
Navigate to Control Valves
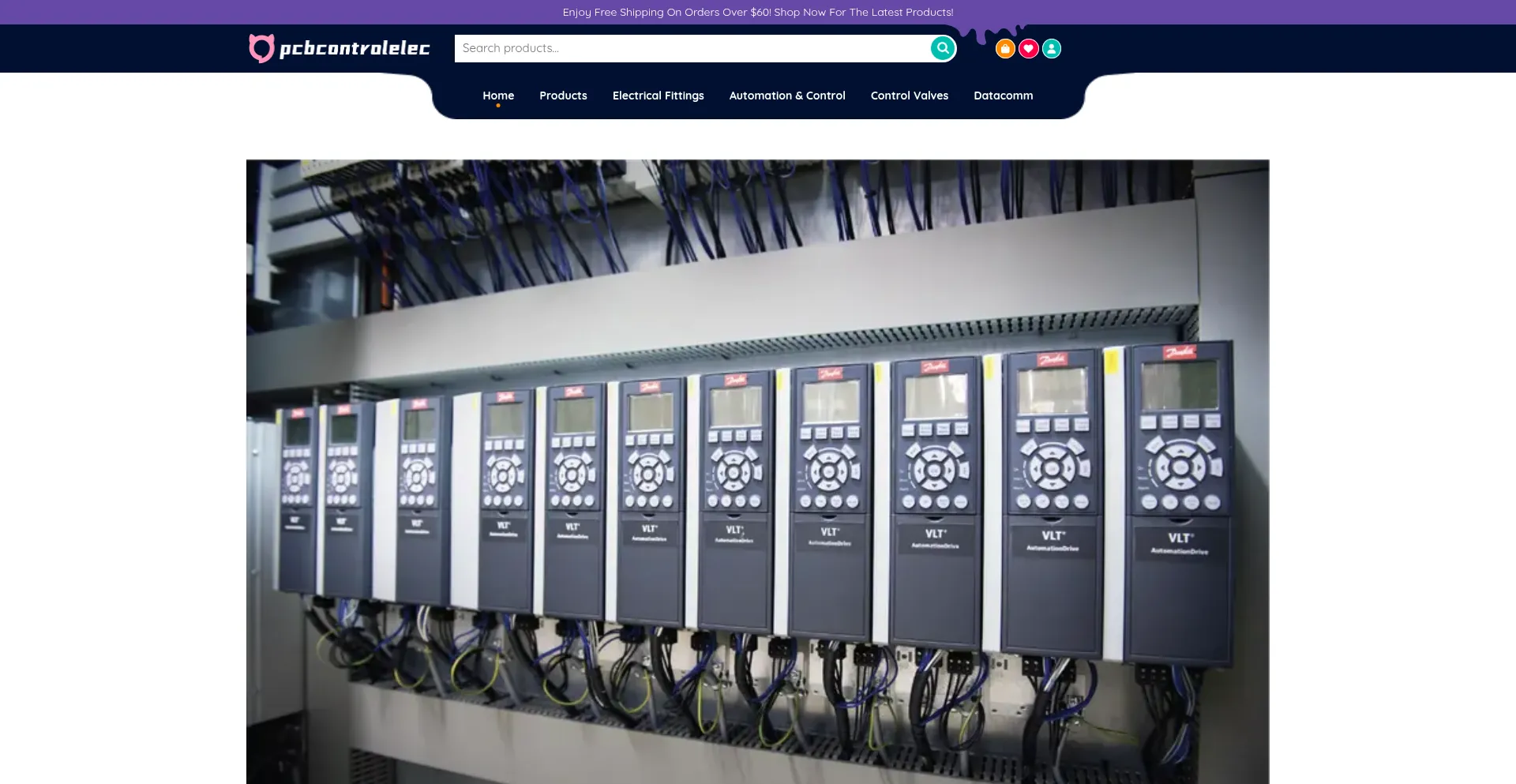[x=909, y=96]
